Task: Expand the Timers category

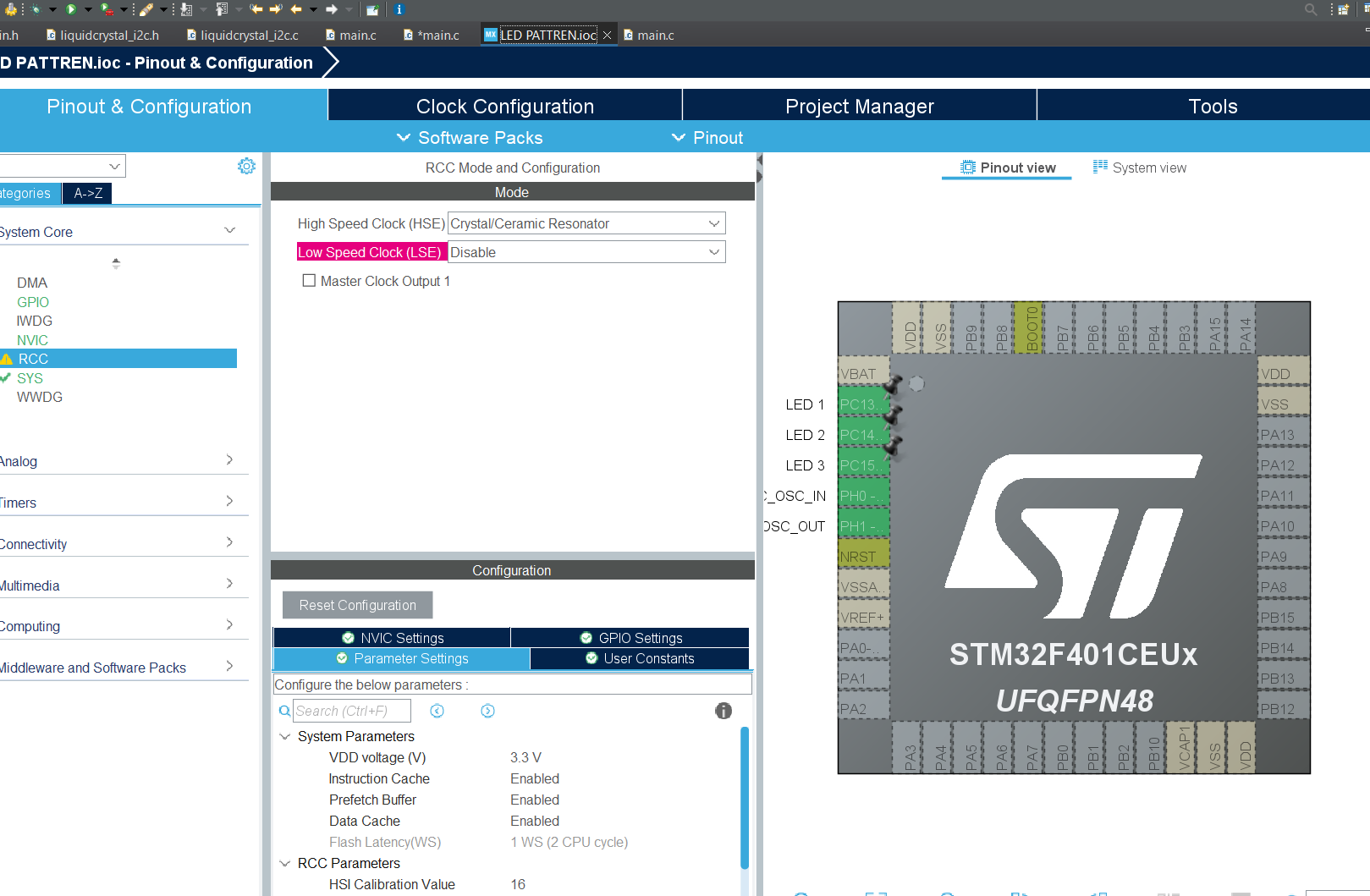Action: (x=229, y=501)
